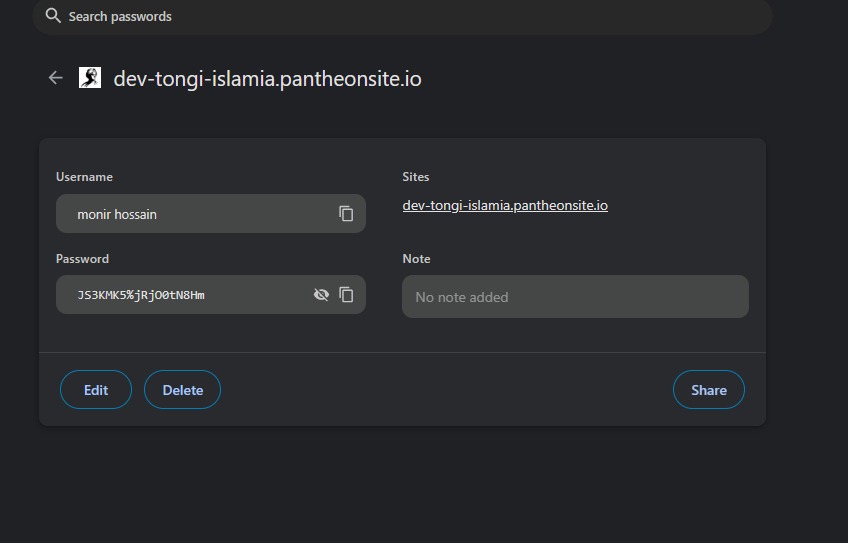The image size is (848, 543).
Task: Focus the Search passwords field
Action: tap(402, 17)
